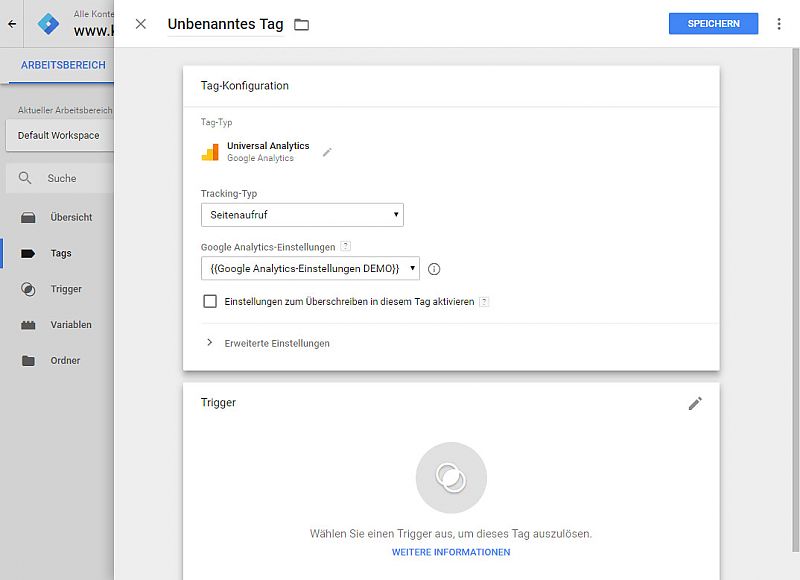Open help for the override settings option
The height and width of the screenshot is (580, 800).
click(x=484, y=301)
